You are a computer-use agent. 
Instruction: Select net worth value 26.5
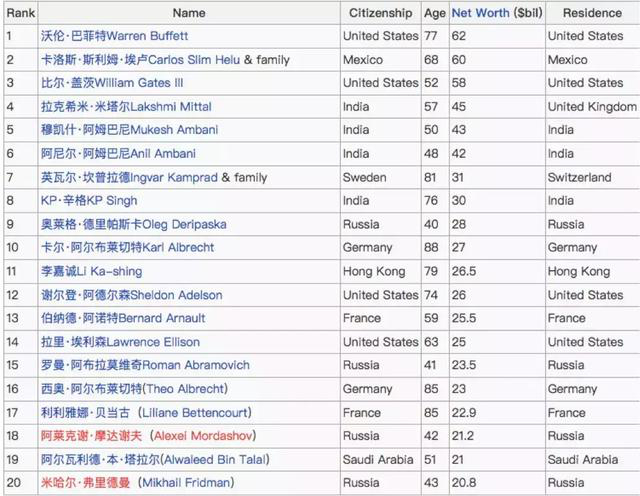(464, 271)
